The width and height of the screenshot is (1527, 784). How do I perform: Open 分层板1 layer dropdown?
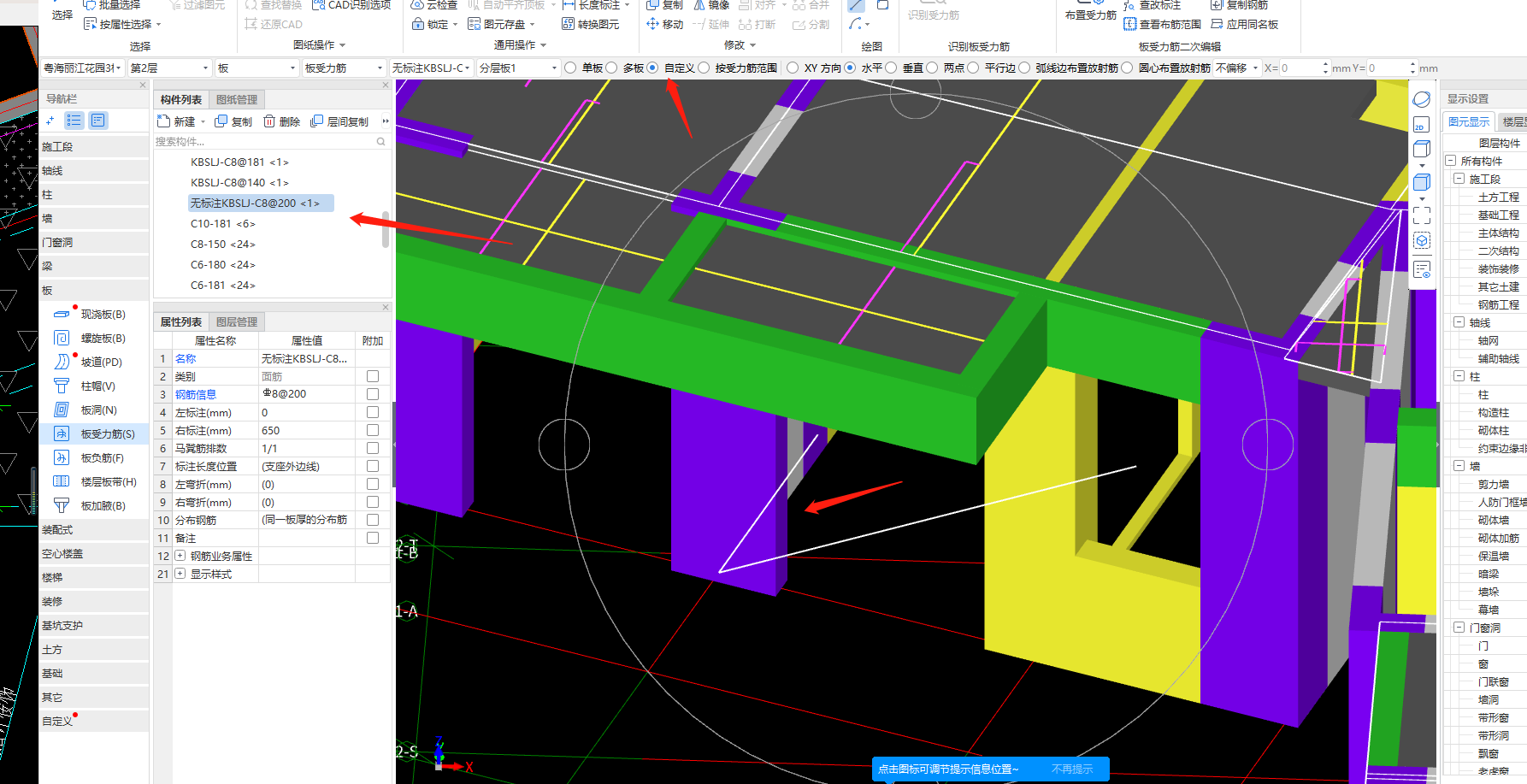tap(518, 68)
